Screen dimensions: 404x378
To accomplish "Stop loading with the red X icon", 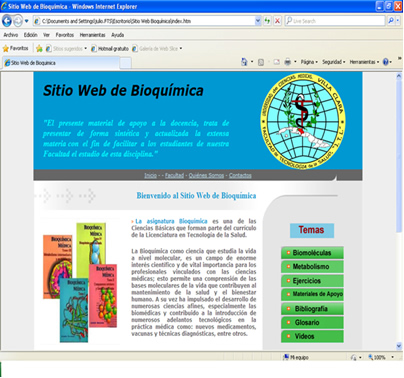I will pyautogui.click(x=277, y=21).
